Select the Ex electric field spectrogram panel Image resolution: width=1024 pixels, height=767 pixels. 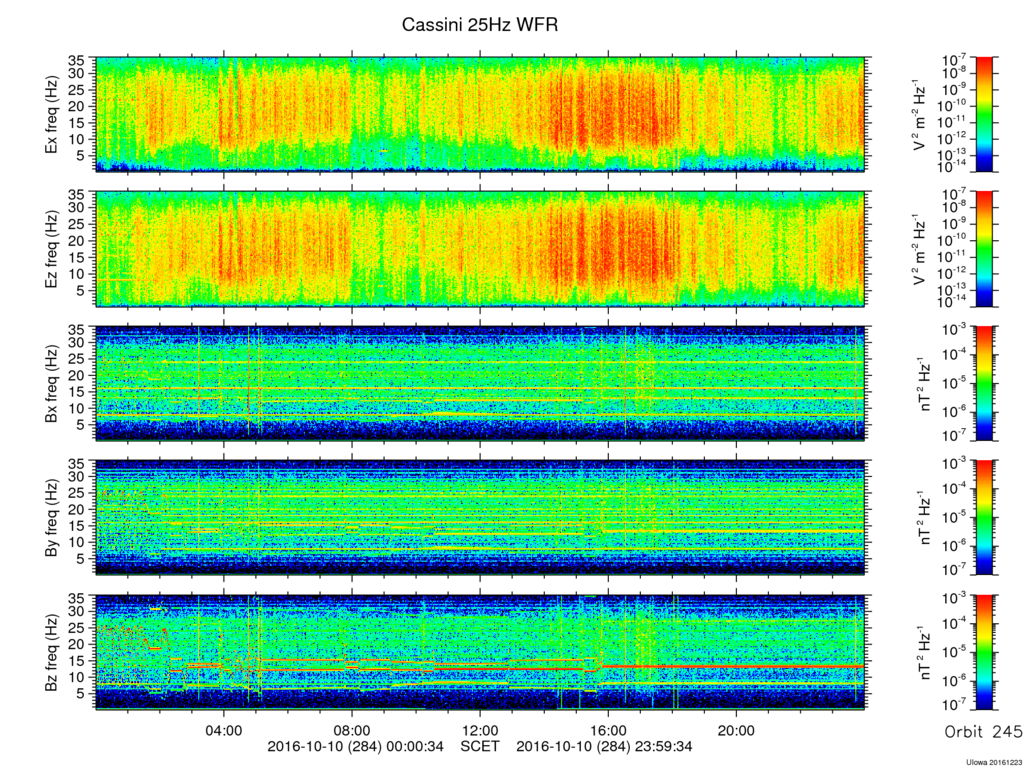tap(480, 114)
